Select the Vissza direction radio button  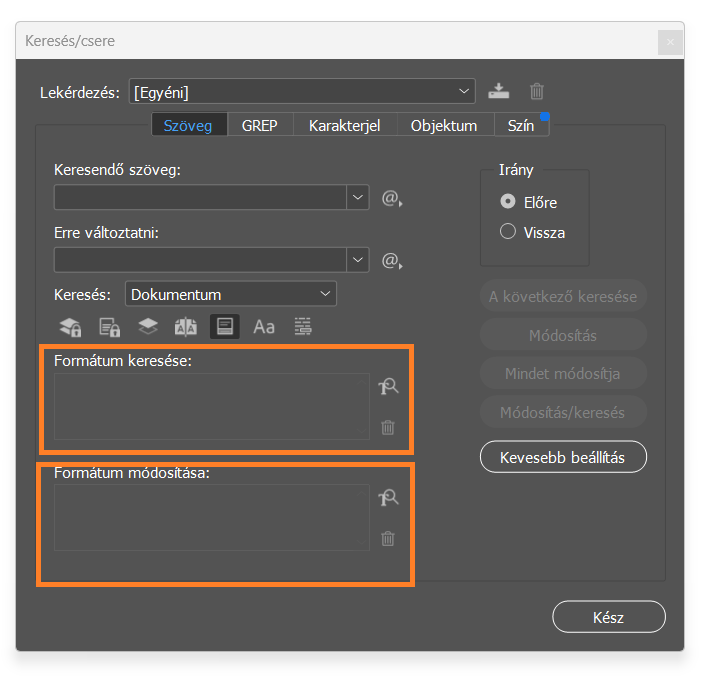[508, 232]
